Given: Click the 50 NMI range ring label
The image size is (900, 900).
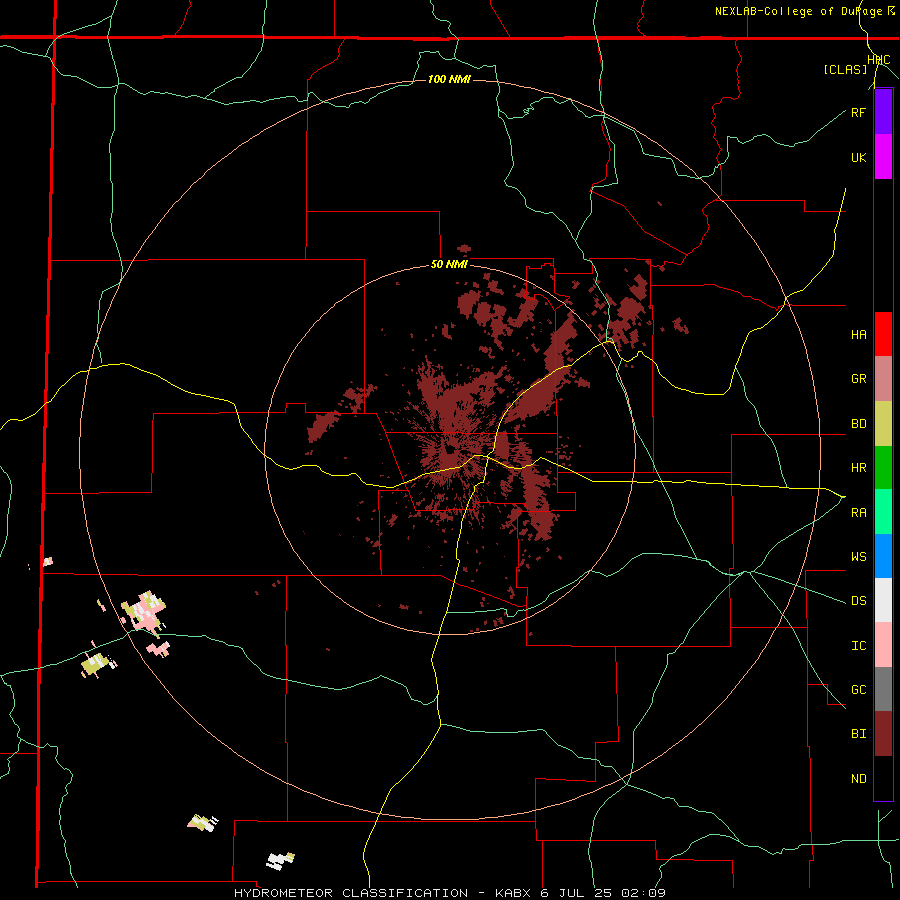Looking at the screenshot, I should click(x=449, y=264).
